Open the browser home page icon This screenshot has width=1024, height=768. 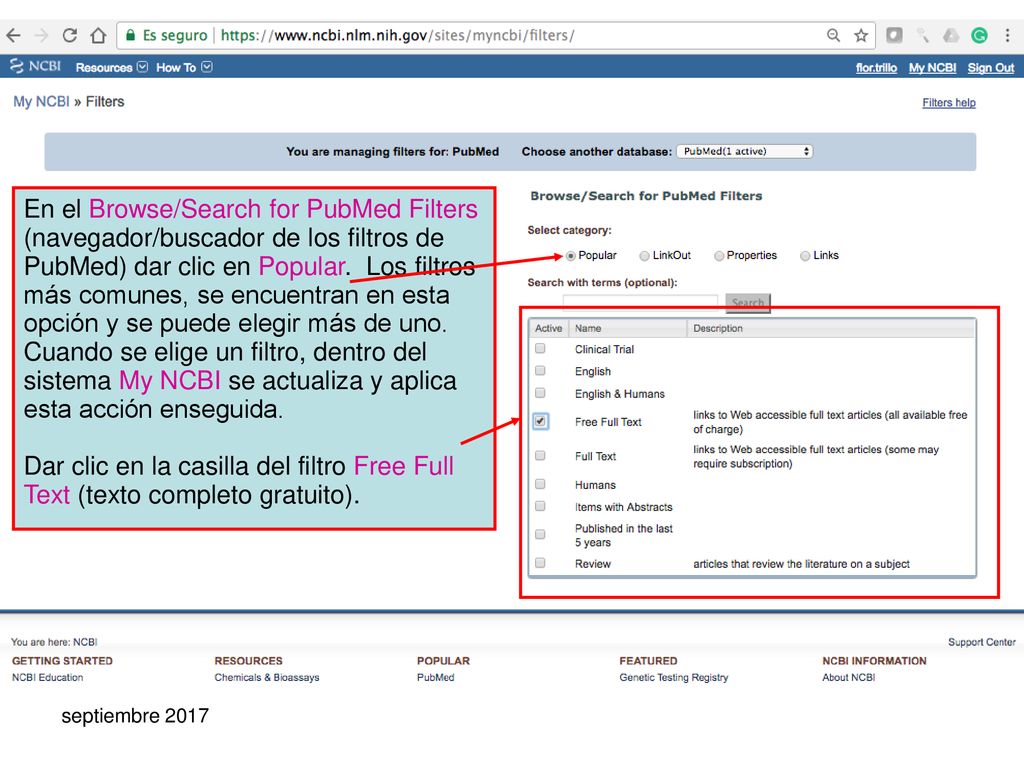coord(98,35)
